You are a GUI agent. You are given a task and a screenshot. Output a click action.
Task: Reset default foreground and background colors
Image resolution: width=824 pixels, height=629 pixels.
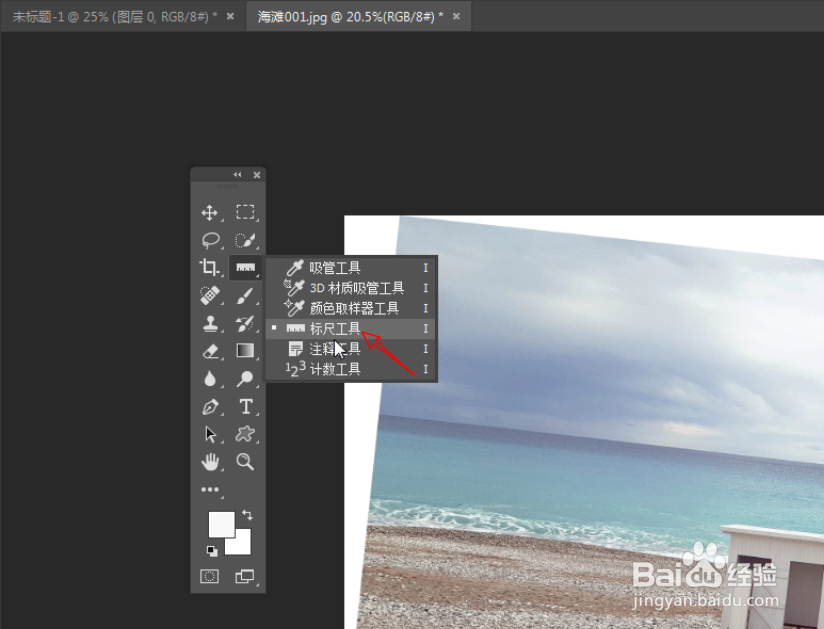tap(212, 551)
